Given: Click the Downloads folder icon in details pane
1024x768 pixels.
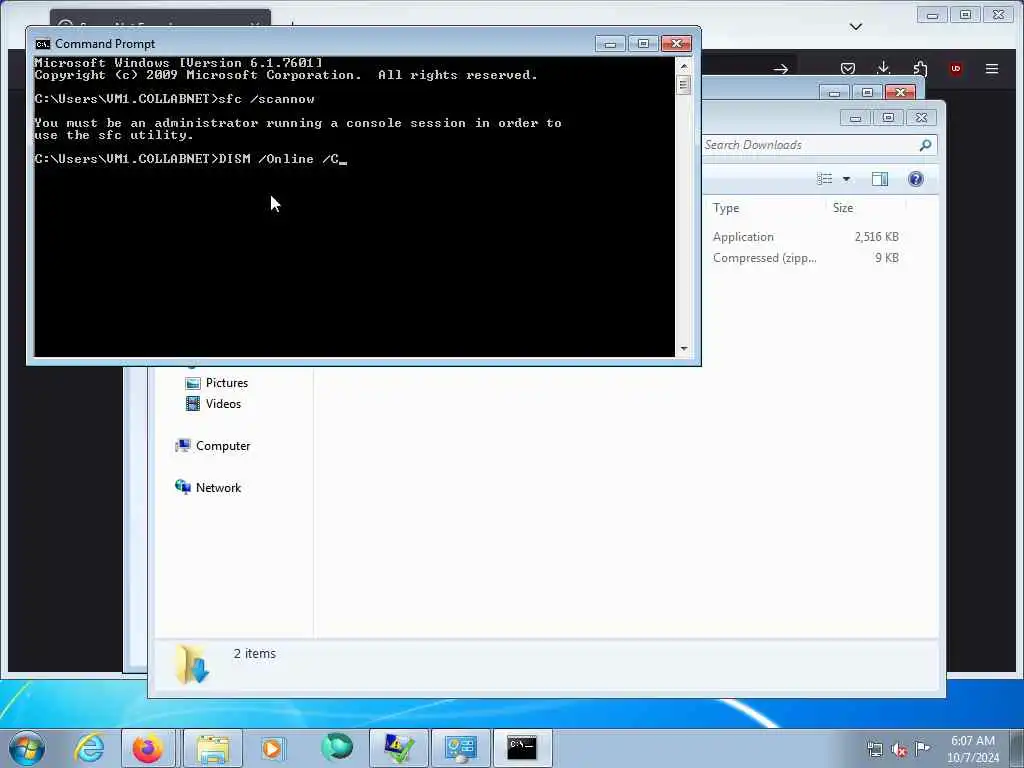Looking at the screenshot, I should (192, 664).
